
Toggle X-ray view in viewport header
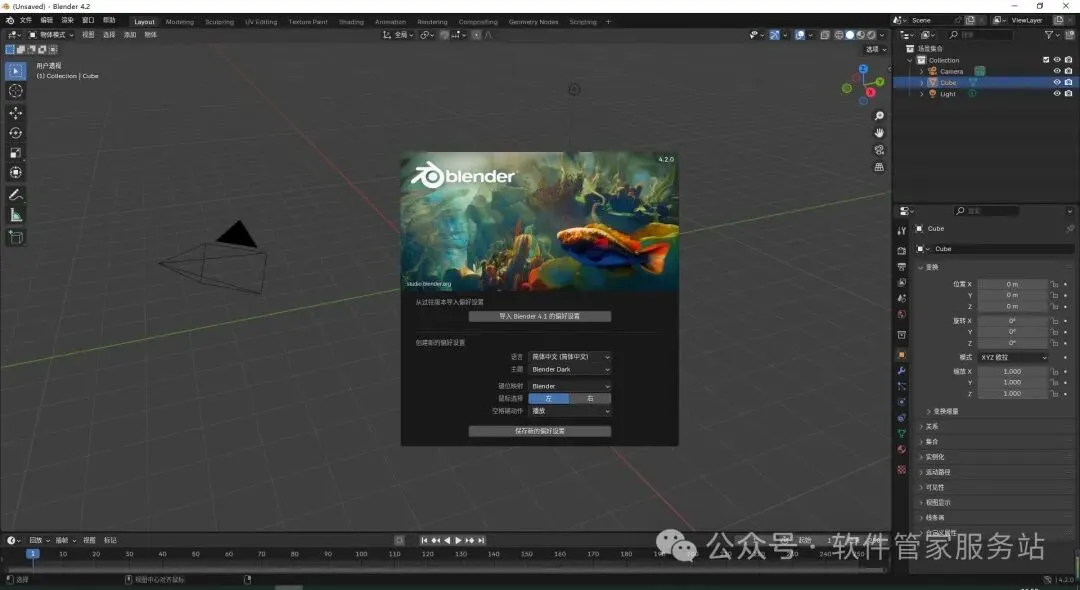824,34
